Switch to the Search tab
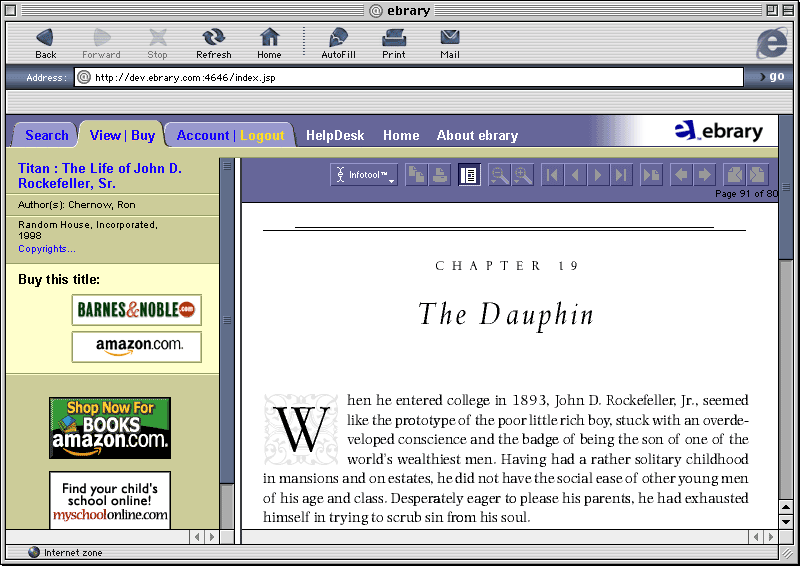This screenshot has height=566, width=800. [x=47, y=135]
